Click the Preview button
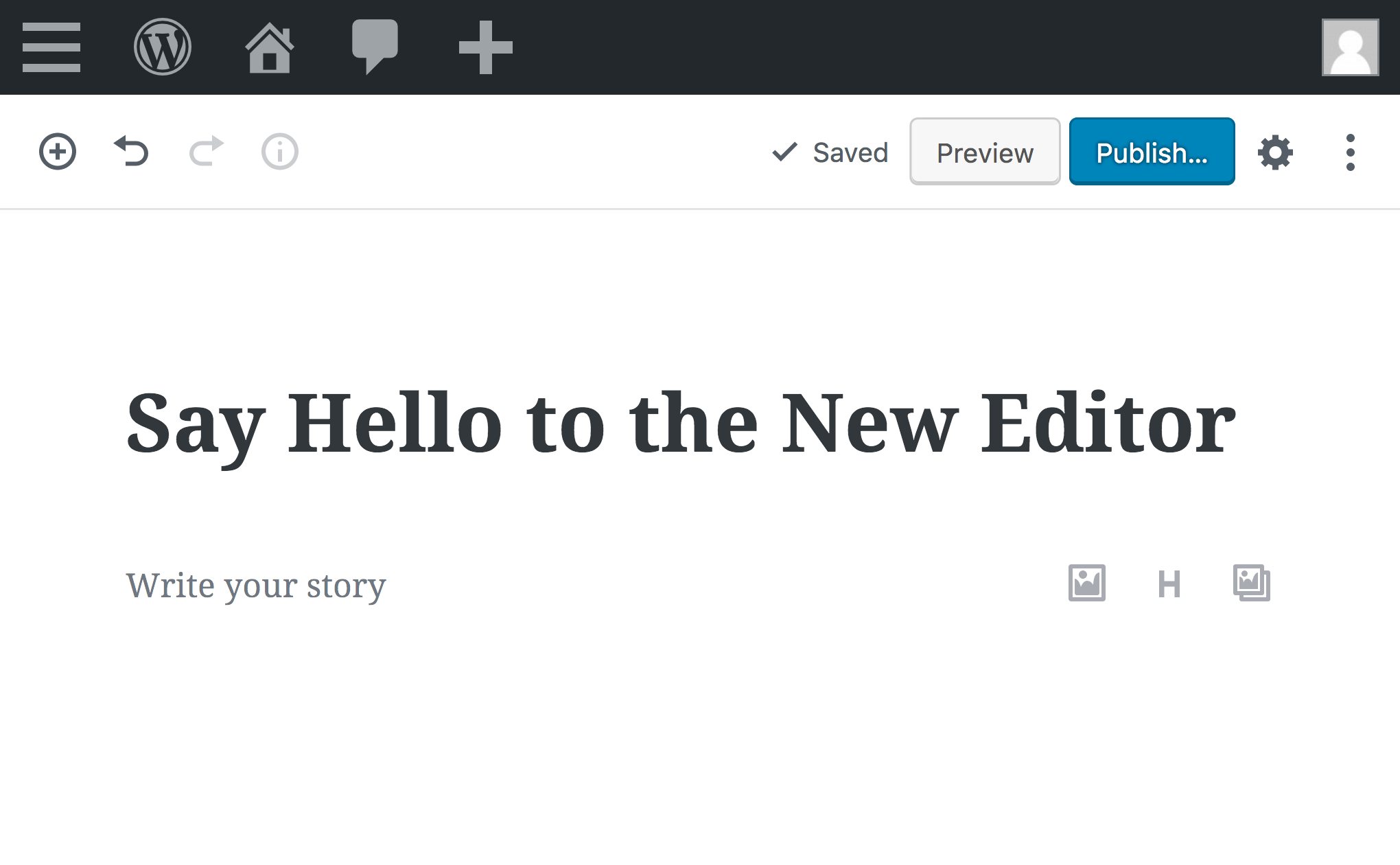 tap(984, 152)
